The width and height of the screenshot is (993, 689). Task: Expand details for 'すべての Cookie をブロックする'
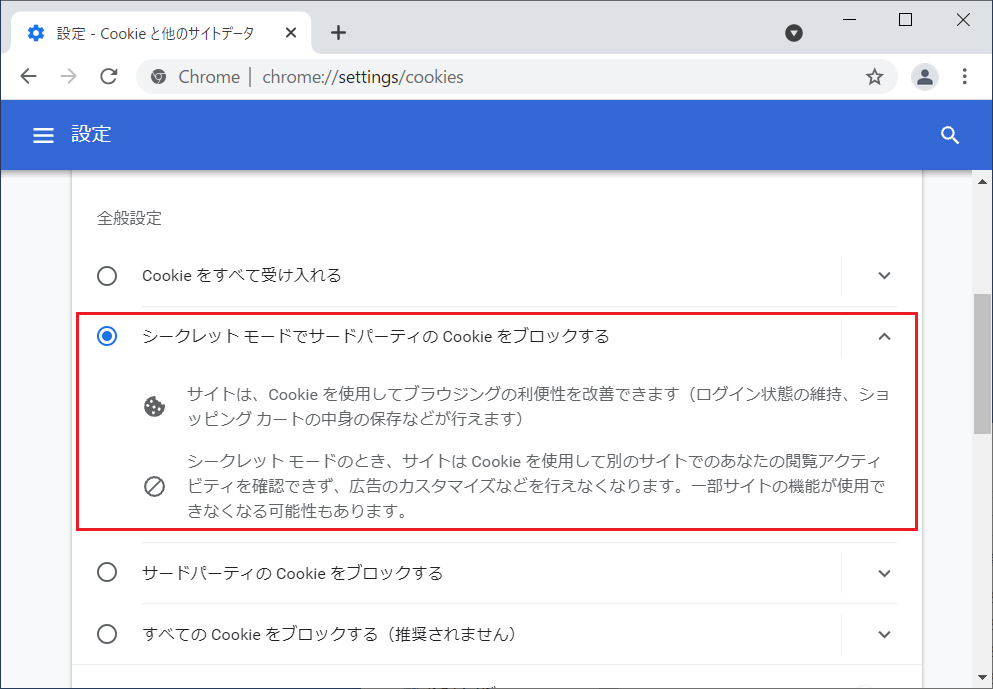point(884,634)
